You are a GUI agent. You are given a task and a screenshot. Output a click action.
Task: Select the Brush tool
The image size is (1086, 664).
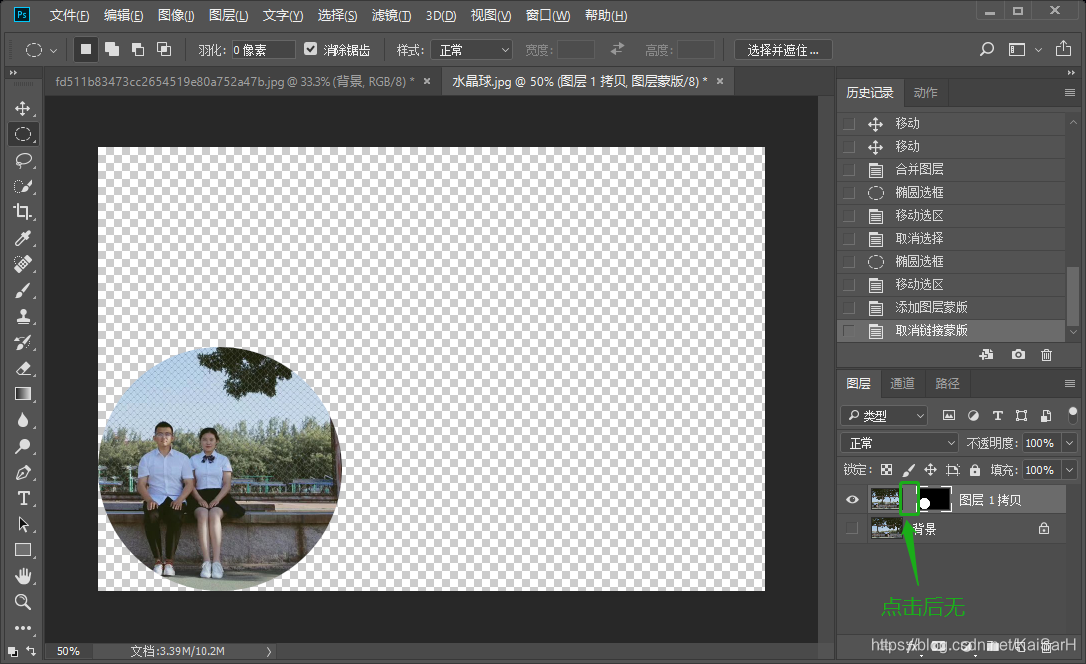[23, 290]
